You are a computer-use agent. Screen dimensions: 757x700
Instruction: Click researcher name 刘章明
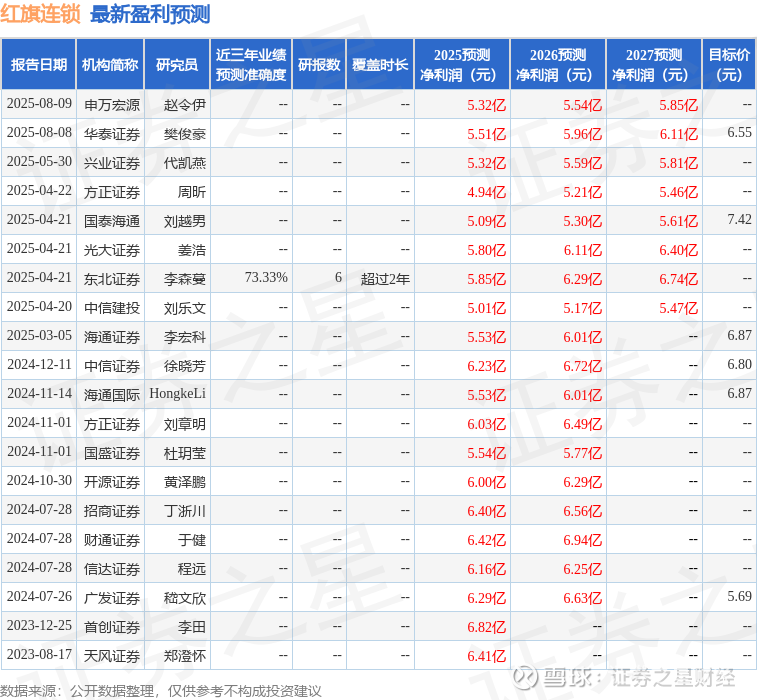(x=184, y=424)
